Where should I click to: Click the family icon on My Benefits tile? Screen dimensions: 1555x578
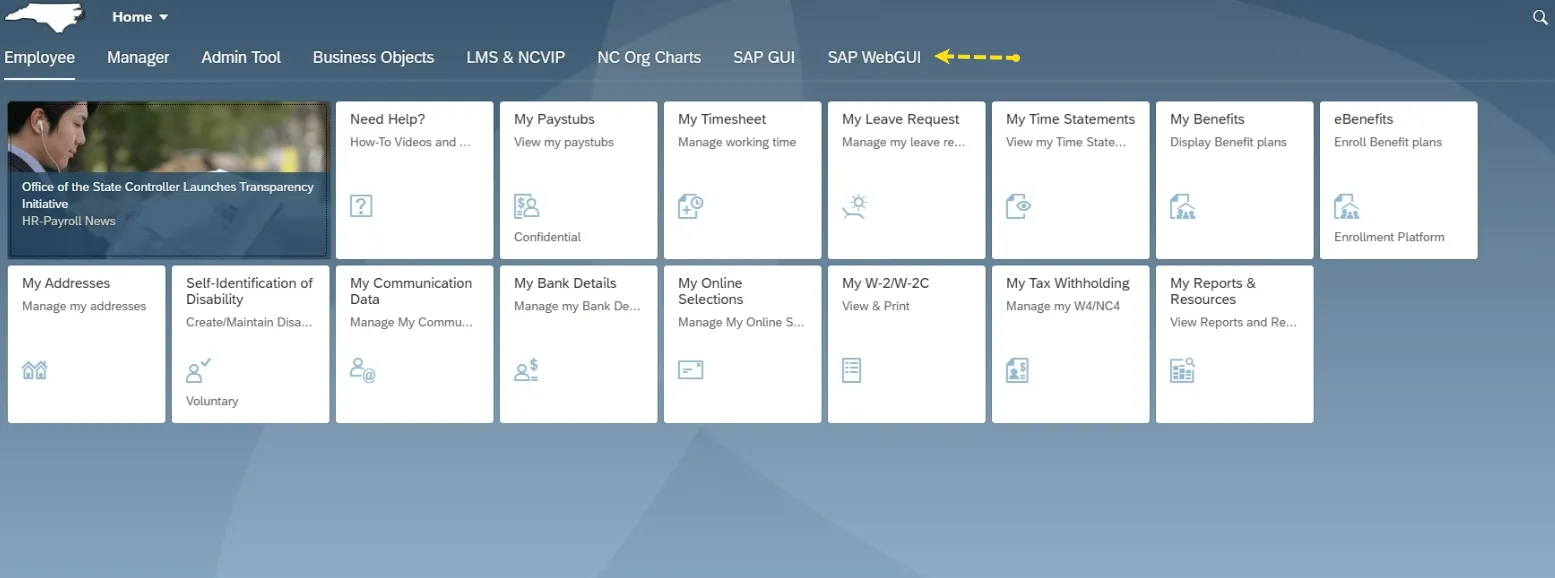pyautogui.click(x=1182, y=206)
